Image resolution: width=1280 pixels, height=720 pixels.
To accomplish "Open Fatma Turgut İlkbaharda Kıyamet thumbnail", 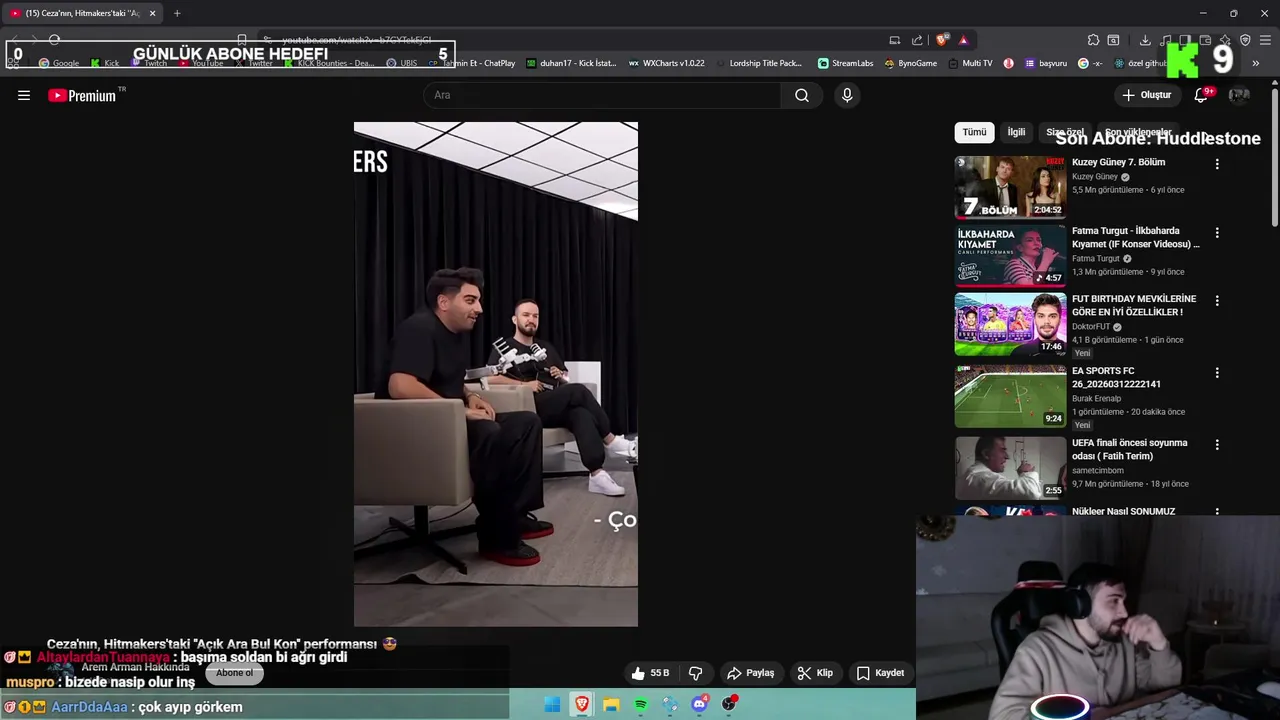I will [x=1010, y=256].
